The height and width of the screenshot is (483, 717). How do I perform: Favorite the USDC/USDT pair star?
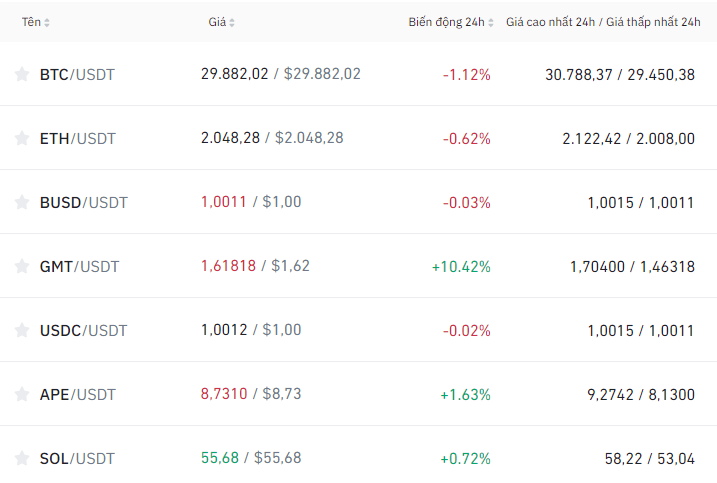(21, 330)
